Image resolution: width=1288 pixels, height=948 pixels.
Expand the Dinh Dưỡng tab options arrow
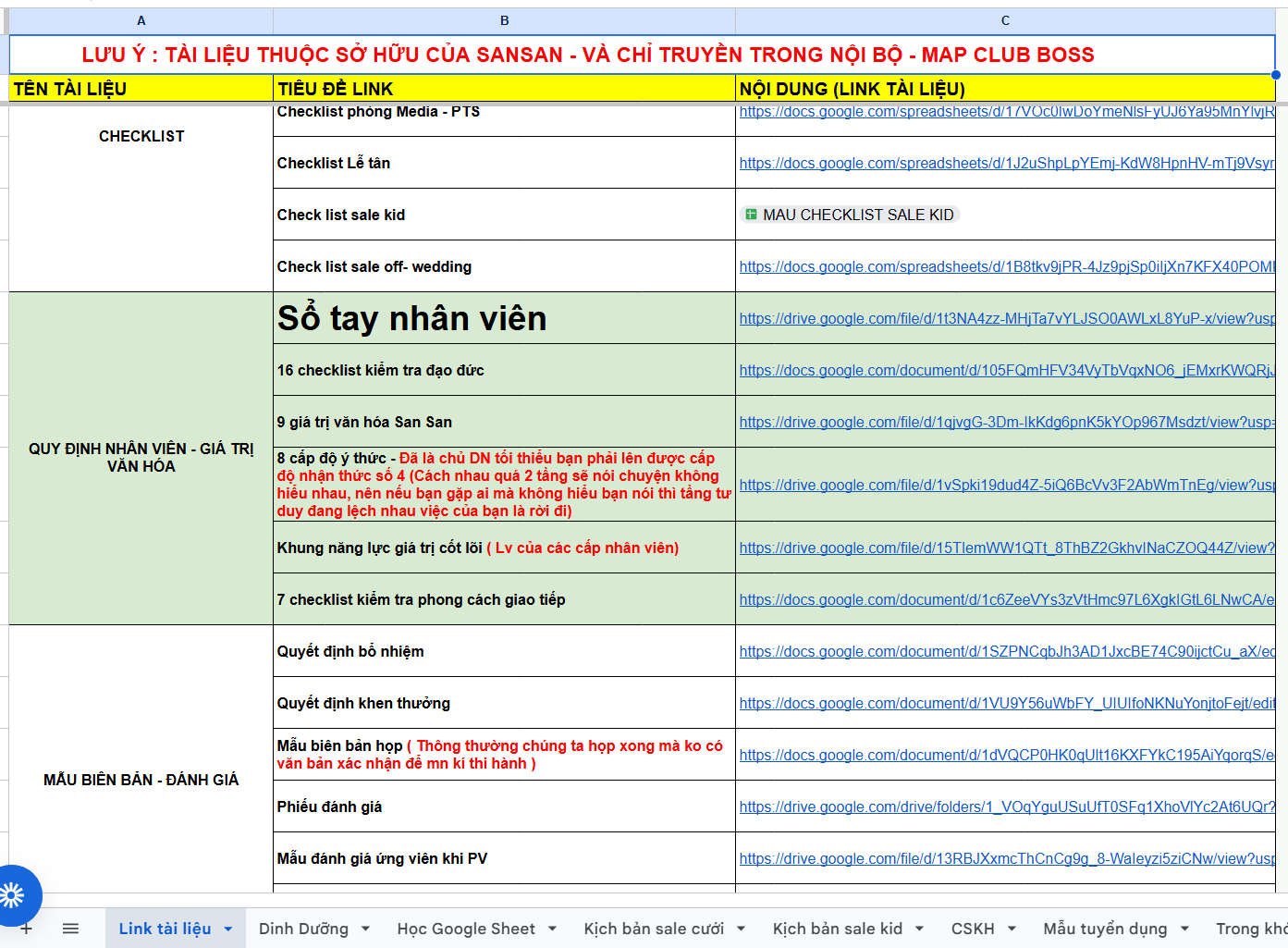pyautogui.click(x=366, y=929)
